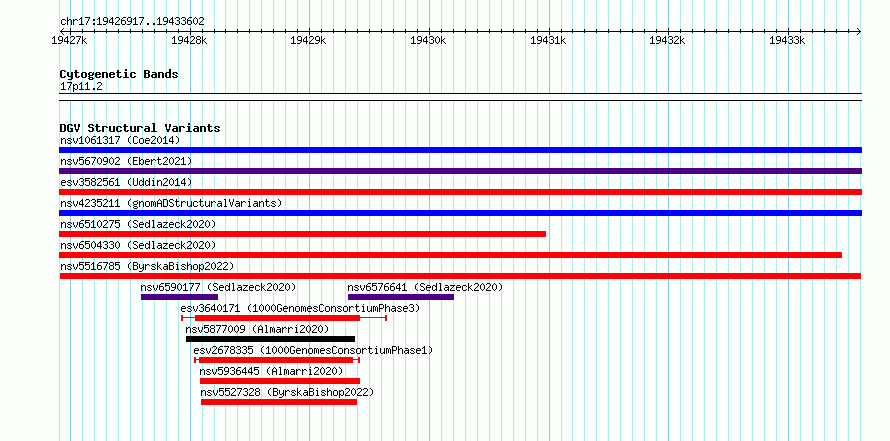The height and width of the screenshot is (441, 890).
Task: Click esv3640171 (1000GenomesConsortiumPhase3) label
Action: [300, 308]
